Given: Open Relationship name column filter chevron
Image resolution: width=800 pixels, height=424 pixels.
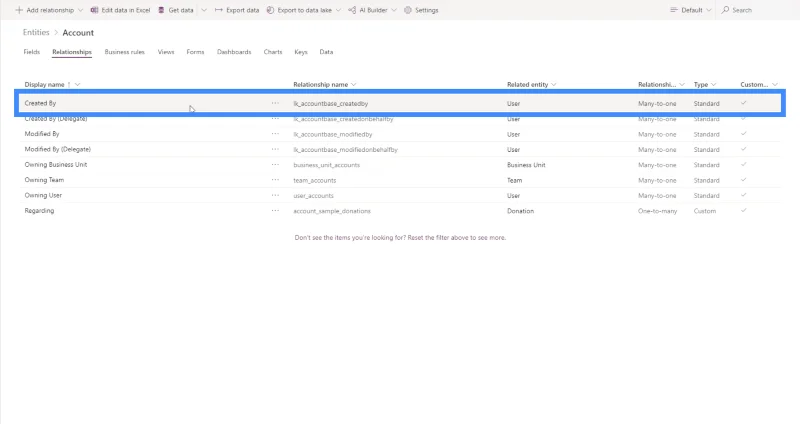Looking at the screenshot, I should 354,85.
